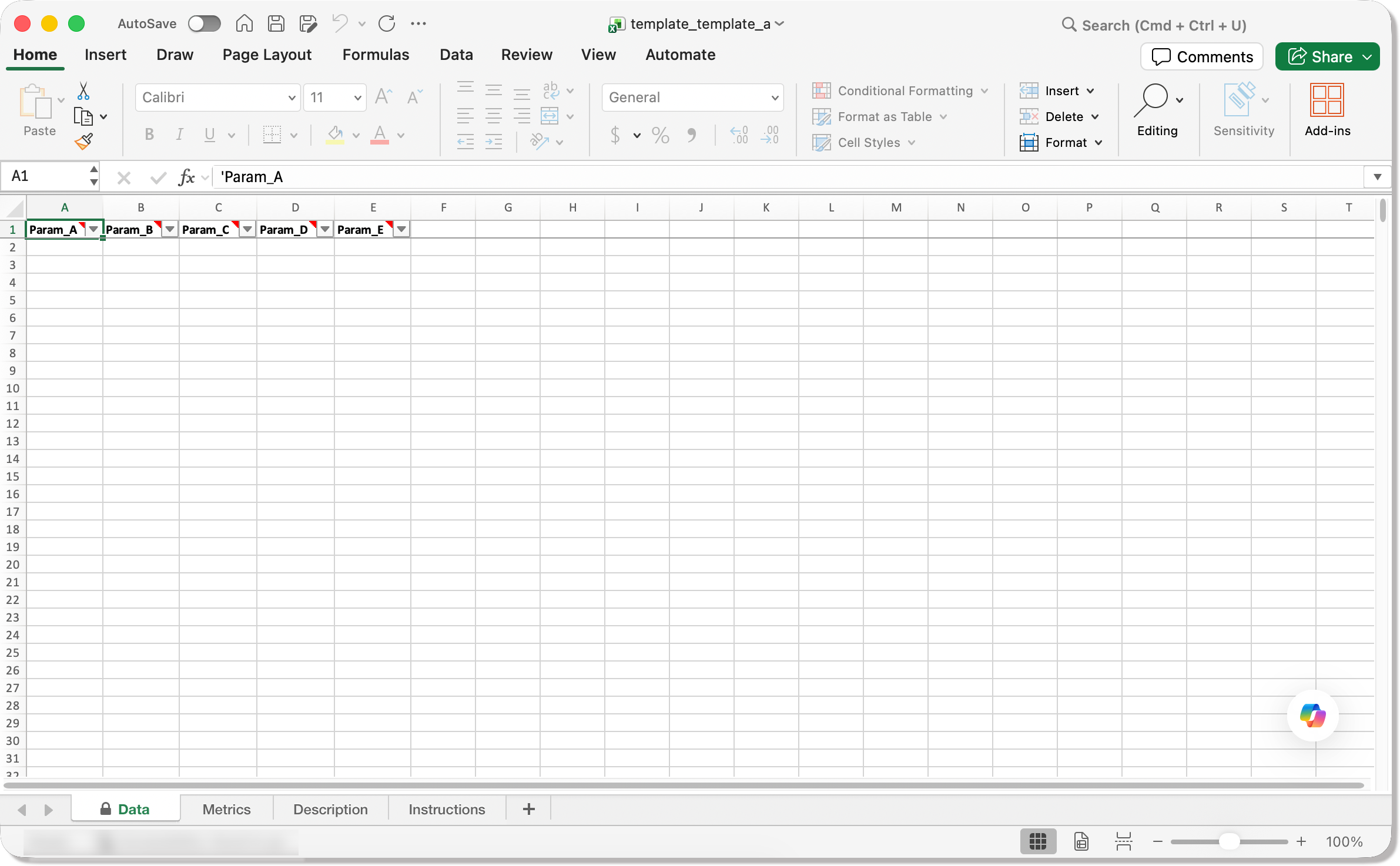Switch to the Insert ribbon tab
Screen dimensions: 1400x866
(105, 55)
